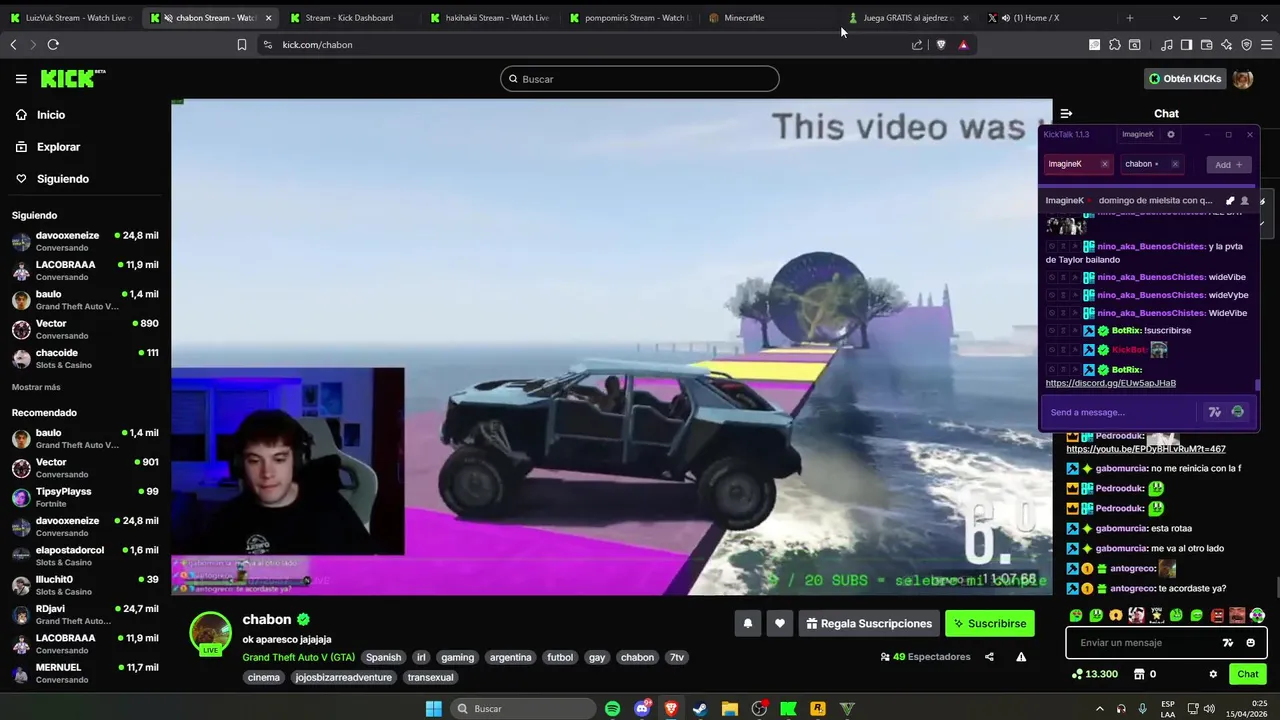This screenshot has height=720, width=1280.
Task: Open chacoide channel in sidebar
Action: coord(85,358)
